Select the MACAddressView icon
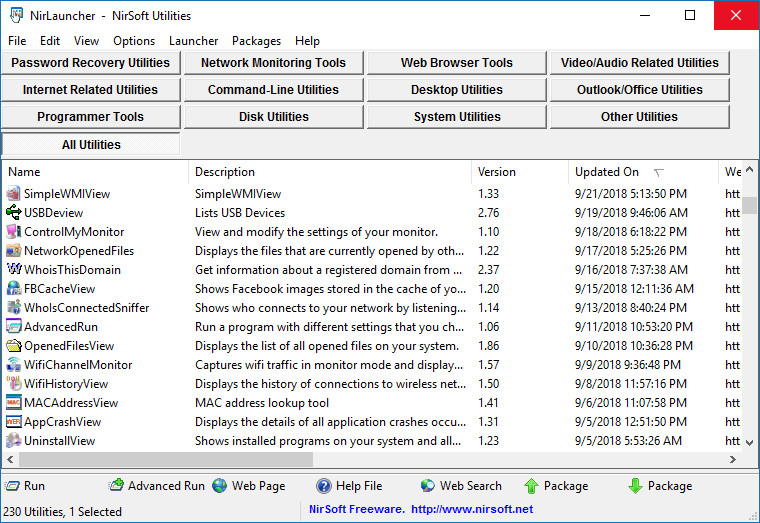The image size is (760, 523). point(13,403)
